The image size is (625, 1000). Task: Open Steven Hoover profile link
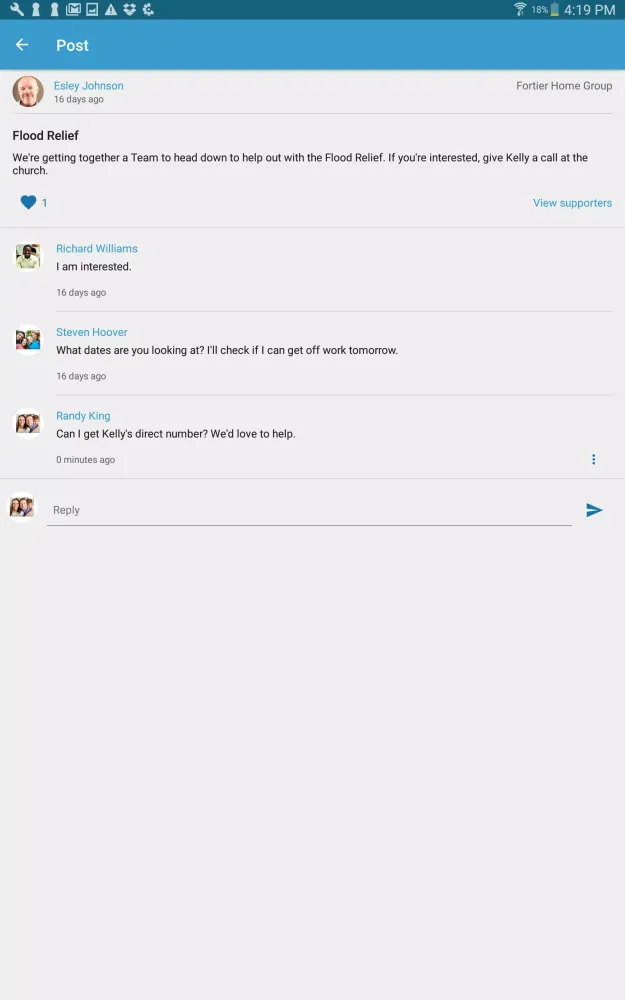[92, 332]
